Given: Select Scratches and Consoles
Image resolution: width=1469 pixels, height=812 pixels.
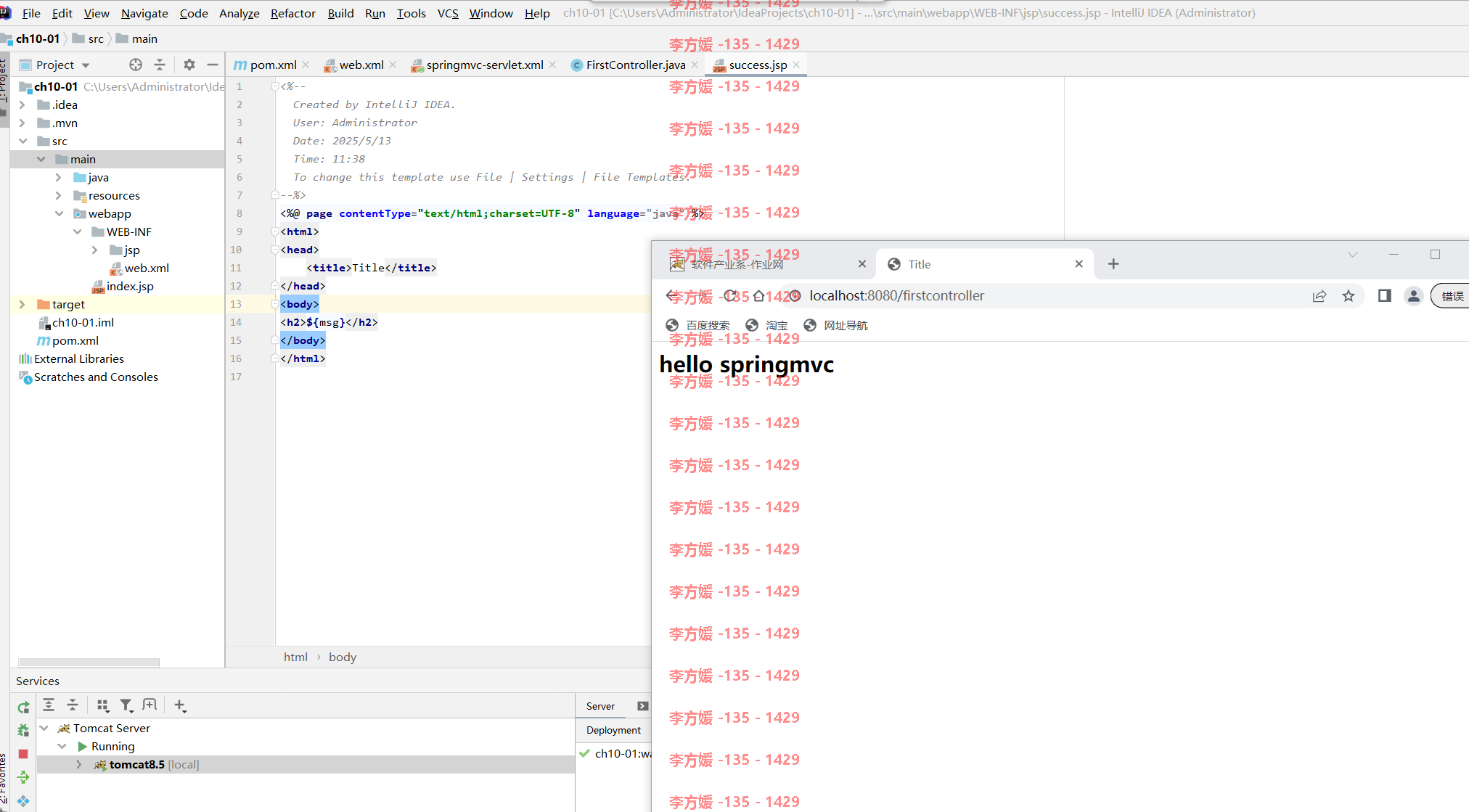Looking at the screenshot, I should click(89, 377).
